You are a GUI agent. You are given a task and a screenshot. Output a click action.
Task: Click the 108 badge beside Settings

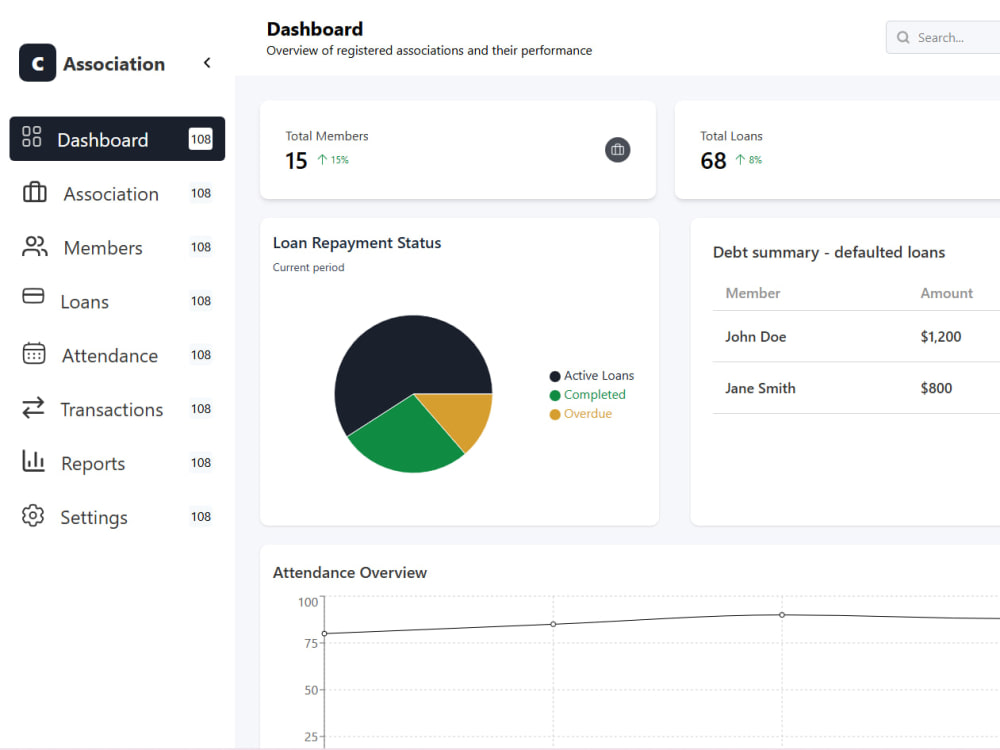[x=201, y=517]
